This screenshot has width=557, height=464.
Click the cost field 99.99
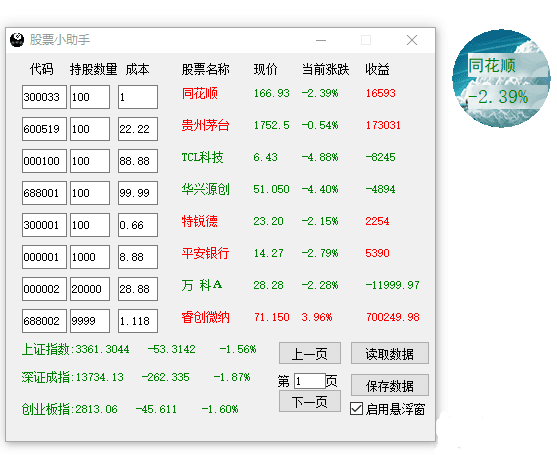coord(138,193)
